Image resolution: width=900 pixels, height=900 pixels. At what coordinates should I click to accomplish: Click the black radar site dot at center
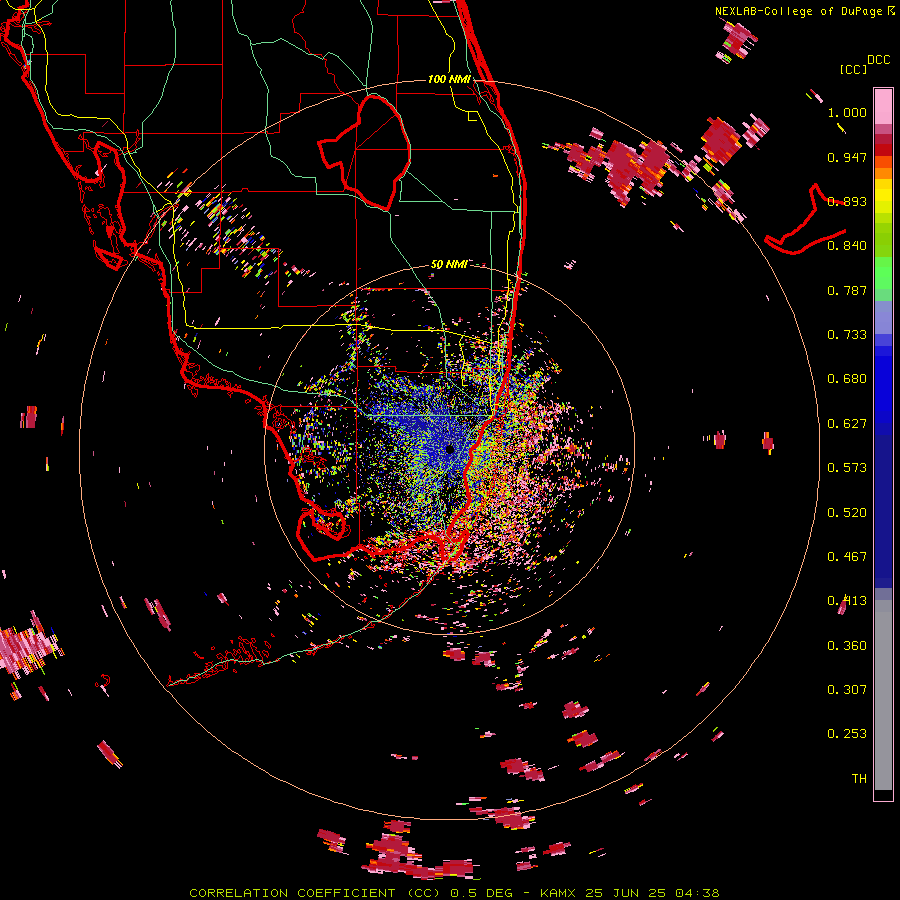click(x=450, y=449)
